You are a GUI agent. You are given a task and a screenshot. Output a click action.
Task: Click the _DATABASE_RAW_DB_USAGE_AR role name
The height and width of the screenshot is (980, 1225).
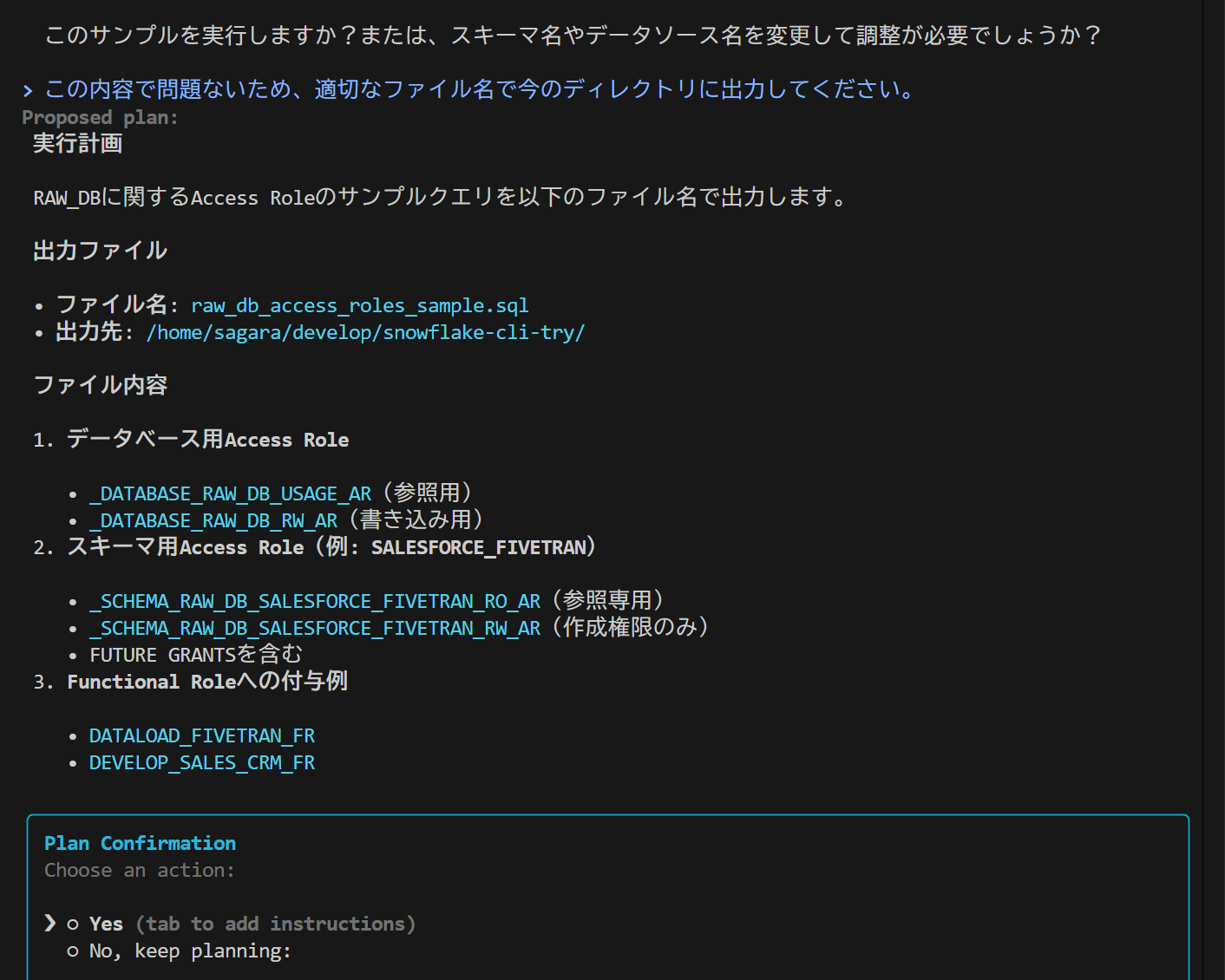(x=230, y=494)
